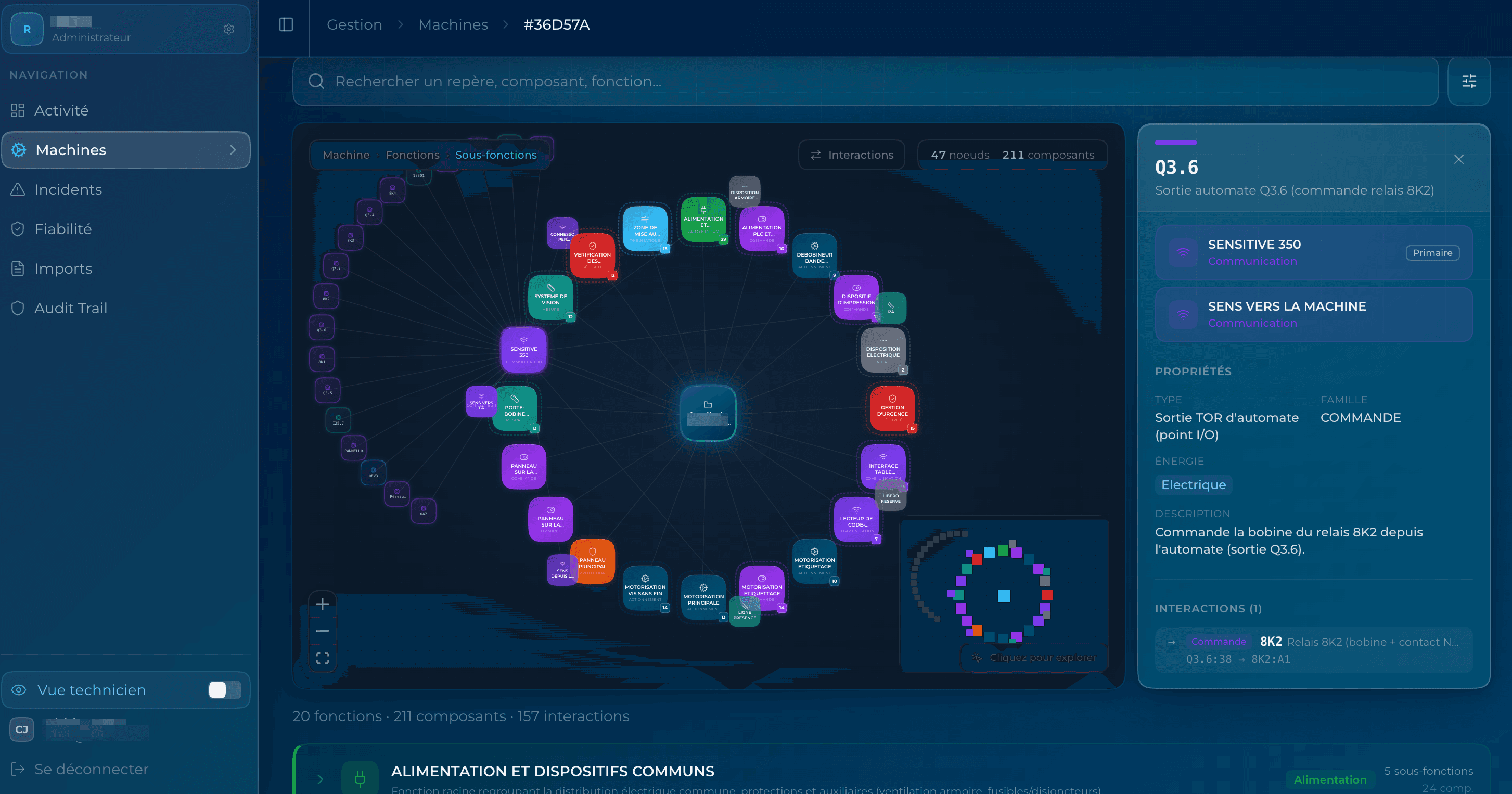The height and width of the screenshot is (794, 1512).
Task: Select the DISPOSITION ELECTRIQUE node
Action: [883, 350]
